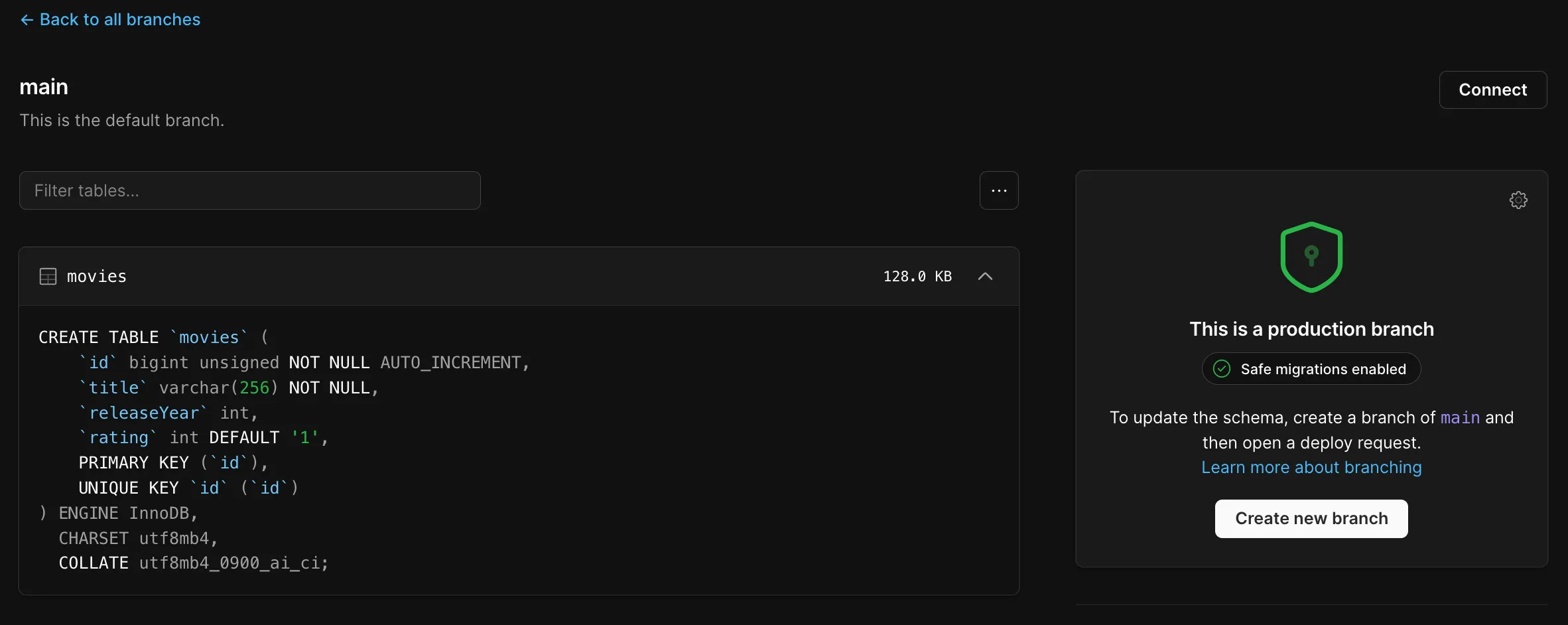Click the Safe migrations enabled badge
The height and width of the screenshot is (625, 1568).
tap(1311, 369)
